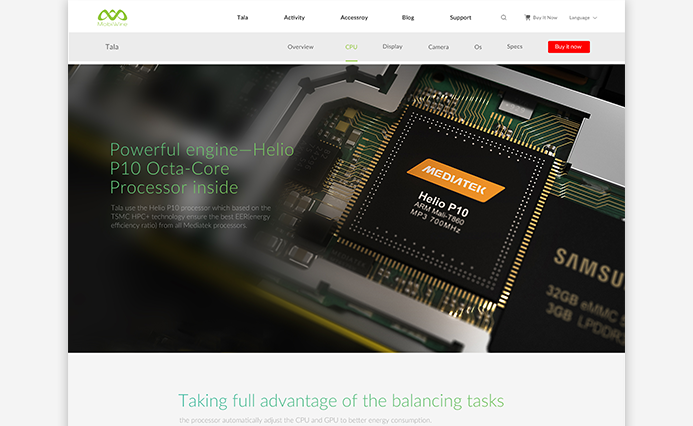Click the shopping cart icon
693x426 pixels.
[528, 17]
